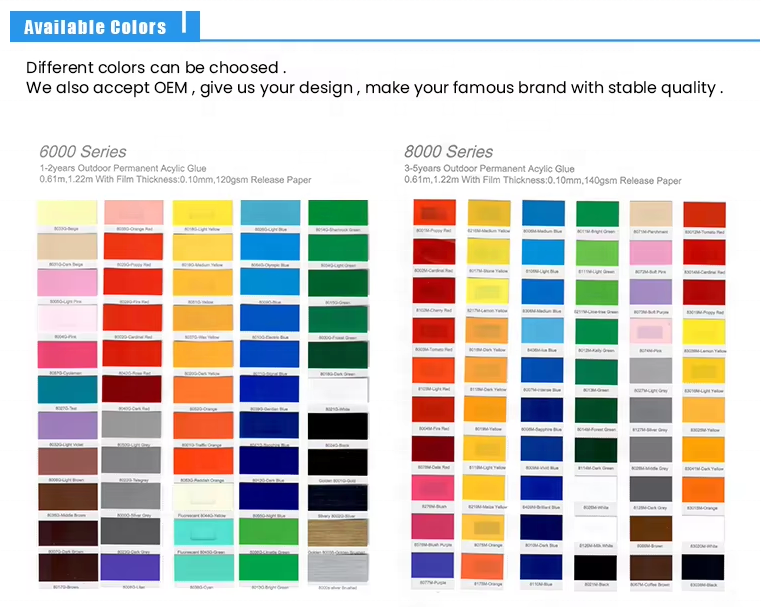Viewport: 761px width, 608px height.
Task: Click the Available Colors header tab
Action: [x=97, y=27]
